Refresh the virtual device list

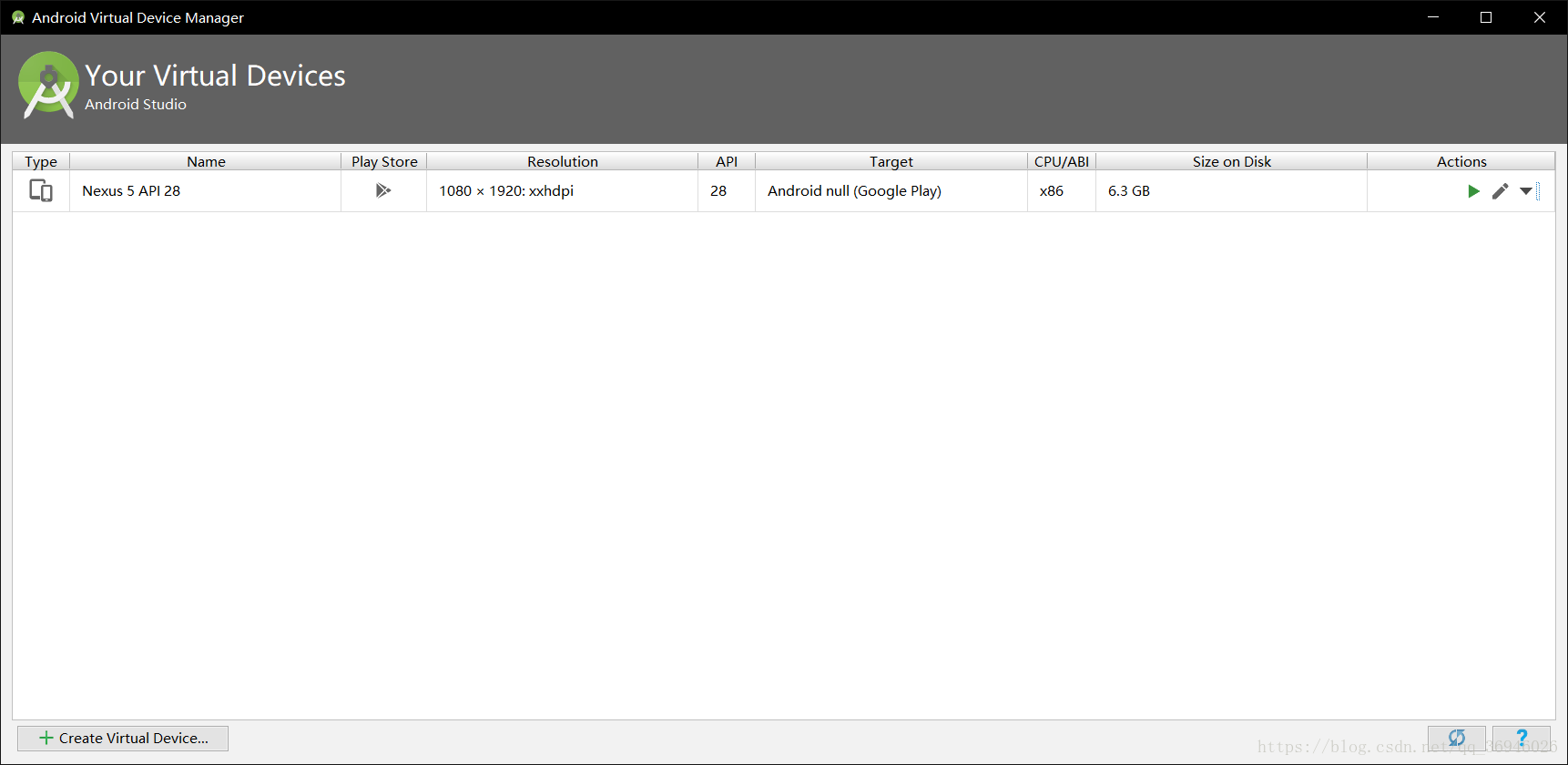tap(1456, 738)
